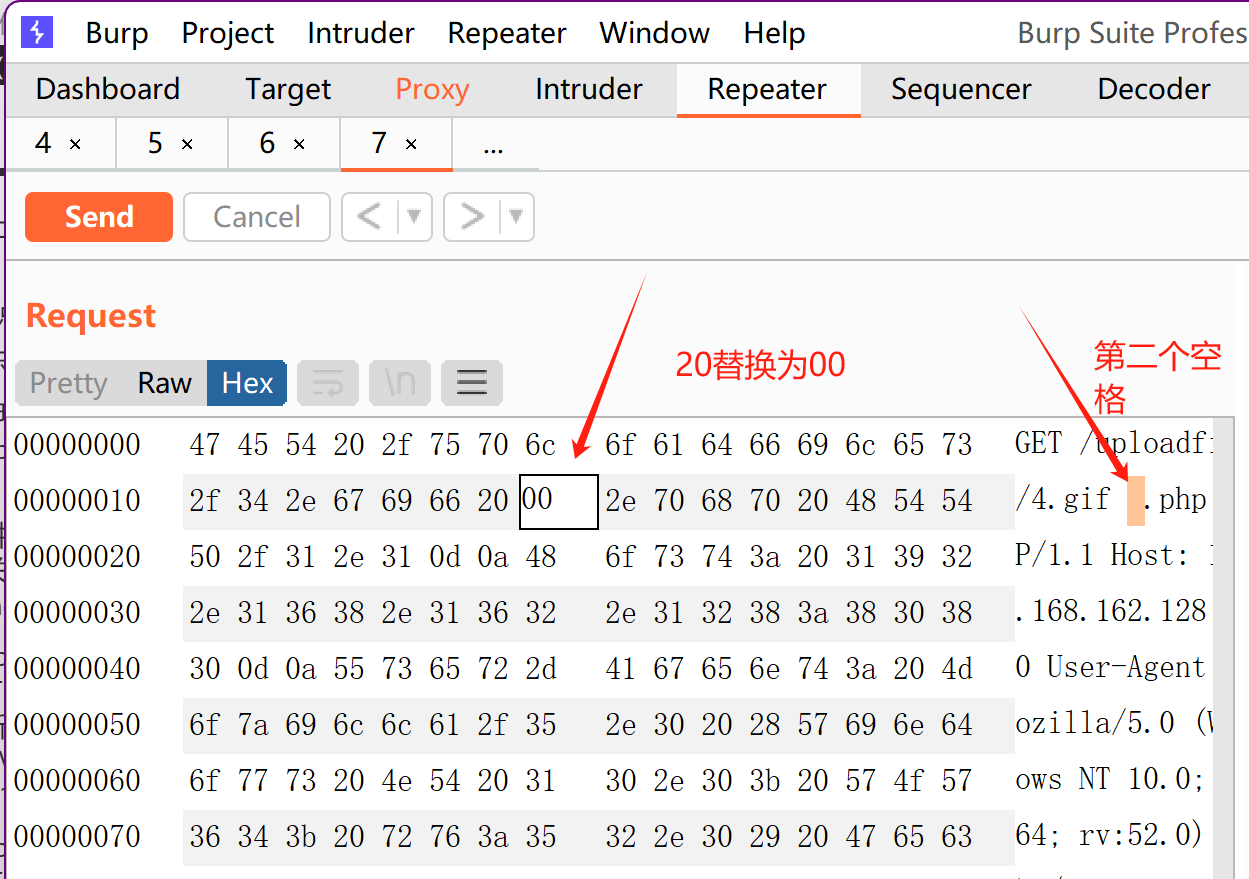This screenshot has height=879, width=1249.
Task: Select the 00 hex byte cell
Action: 558,501
